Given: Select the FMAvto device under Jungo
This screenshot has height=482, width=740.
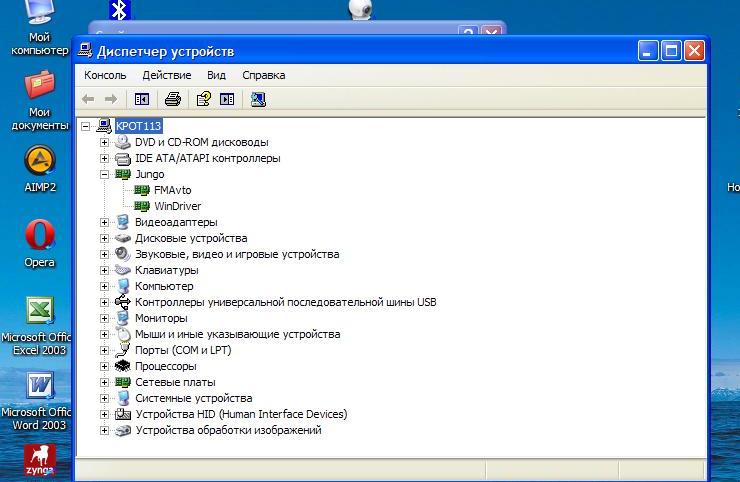Looking at the screenshot, I should 172,190.
